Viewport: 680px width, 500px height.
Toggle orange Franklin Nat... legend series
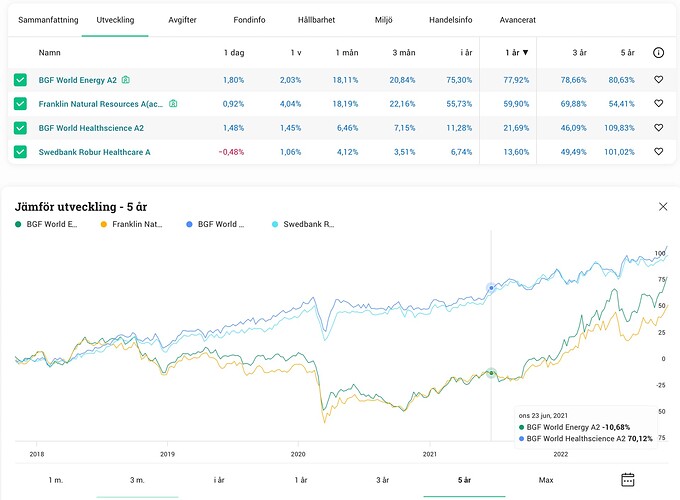[131, 224]
